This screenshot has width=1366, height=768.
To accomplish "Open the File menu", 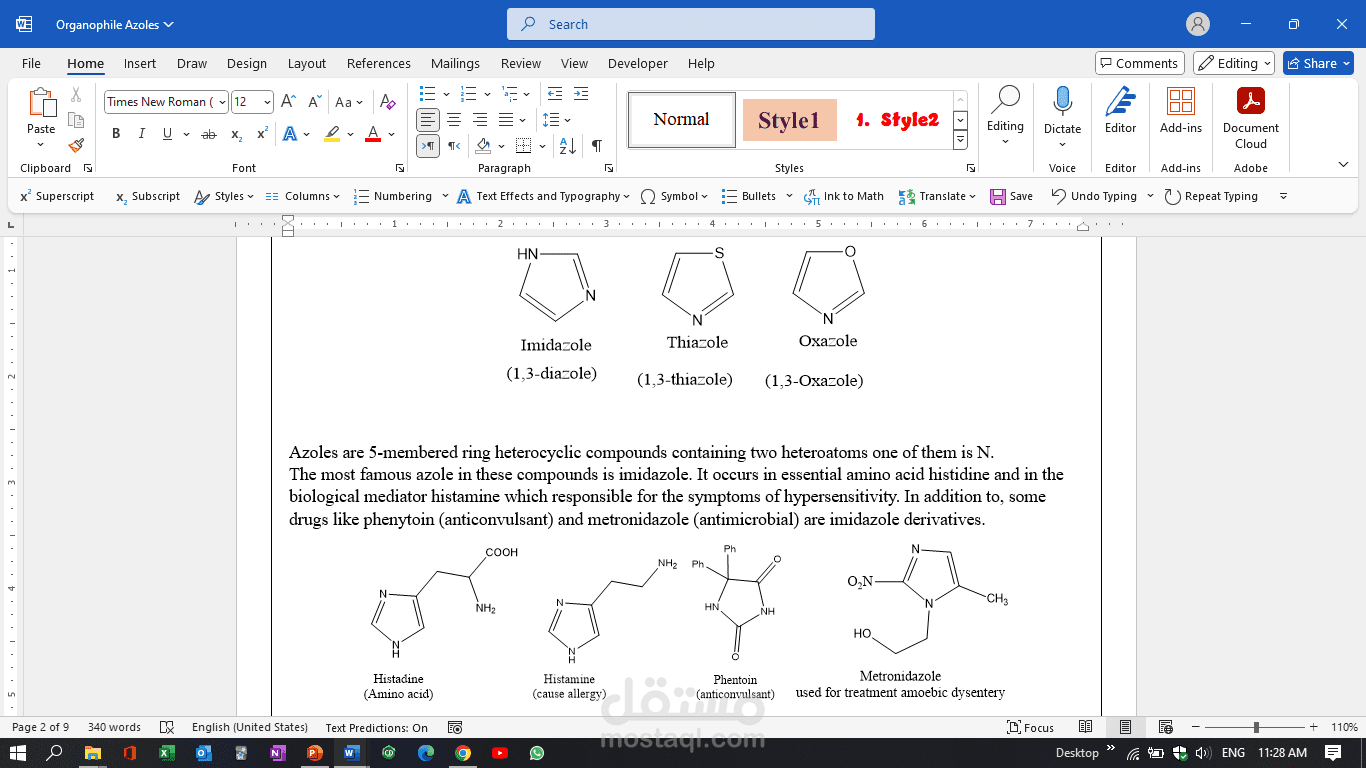I will tap(32, 63).
